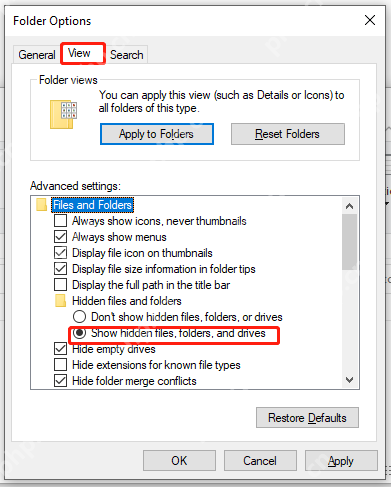391x487 pixels.
Task: Uncheck Hide empty drives
Action: pos(60,349)
